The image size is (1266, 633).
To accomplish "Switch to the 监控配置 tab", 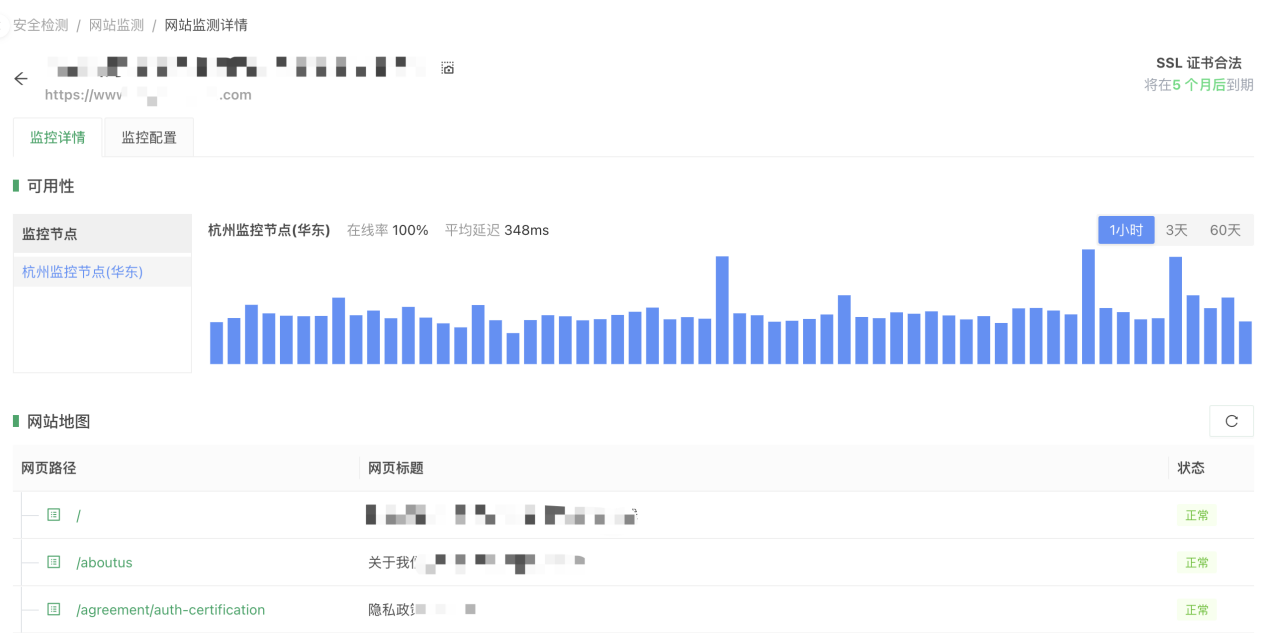I will [149, 138].
